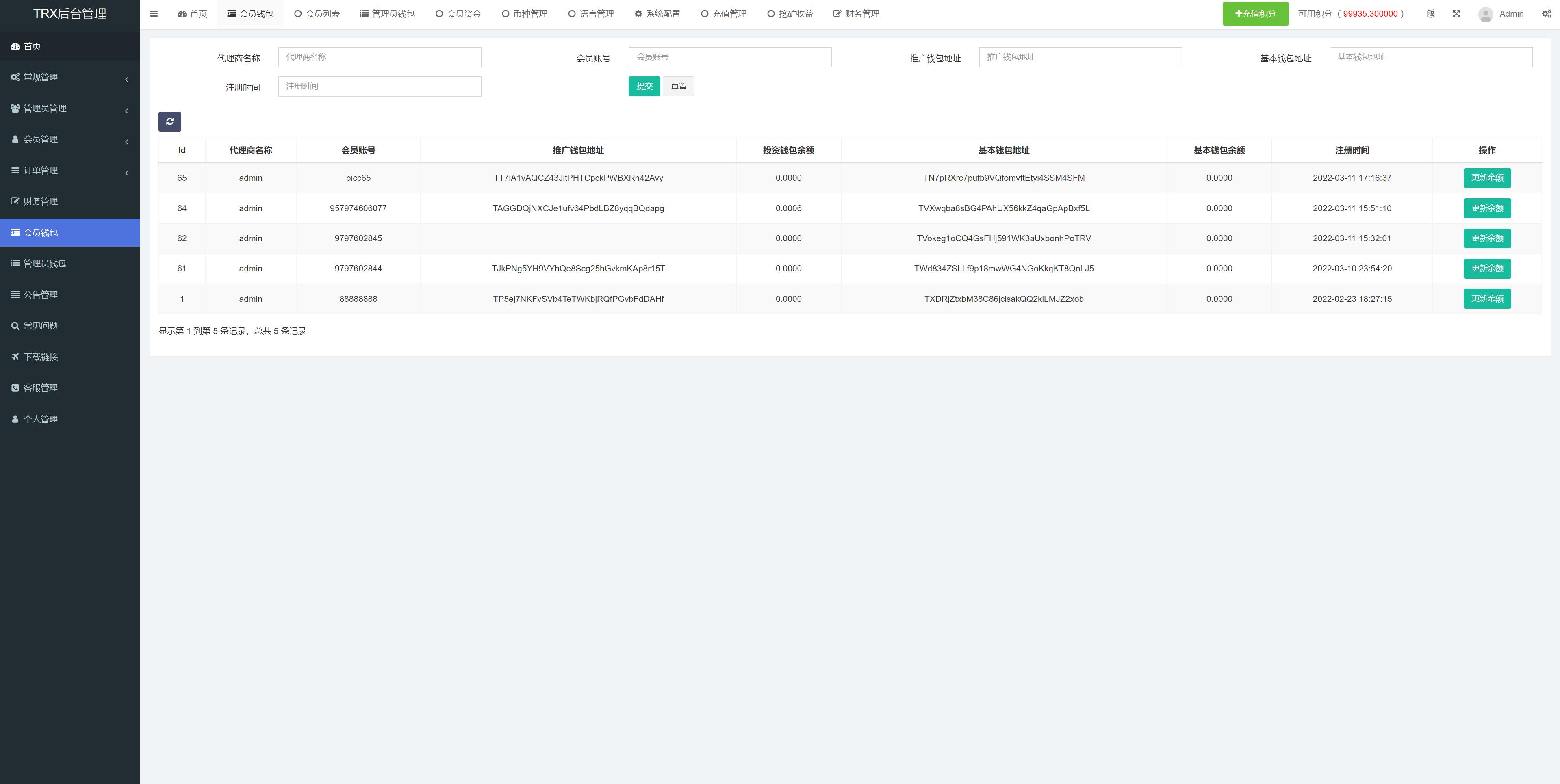Select address TT7iA1yAQCZ43JitPHTCpckPWBXRh42Avy
1560x784 pixels.
pos(578,178)
